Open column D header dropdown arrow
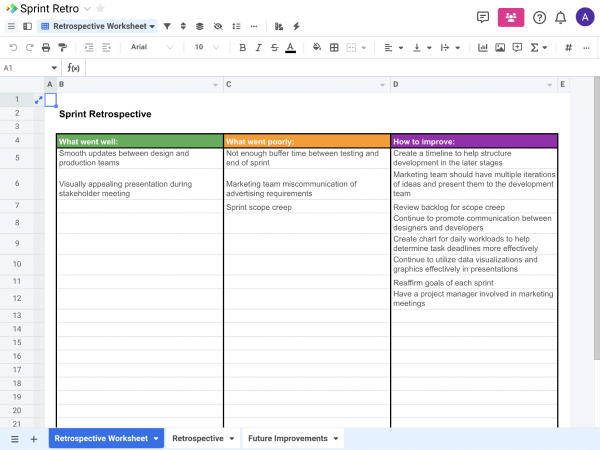Screen dimensions: 600x450 tap(549, 85)
